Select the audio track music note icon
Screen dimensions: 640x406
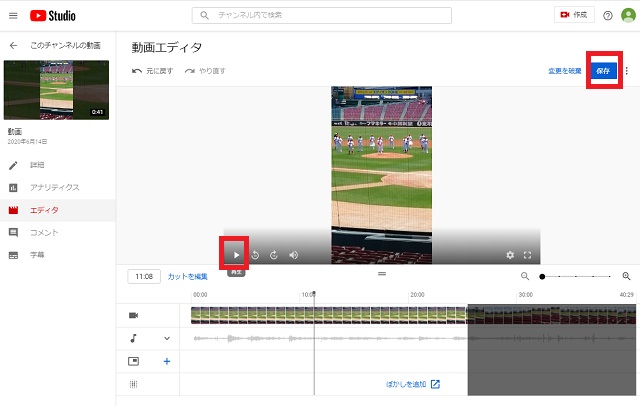[x=133, y=338]
